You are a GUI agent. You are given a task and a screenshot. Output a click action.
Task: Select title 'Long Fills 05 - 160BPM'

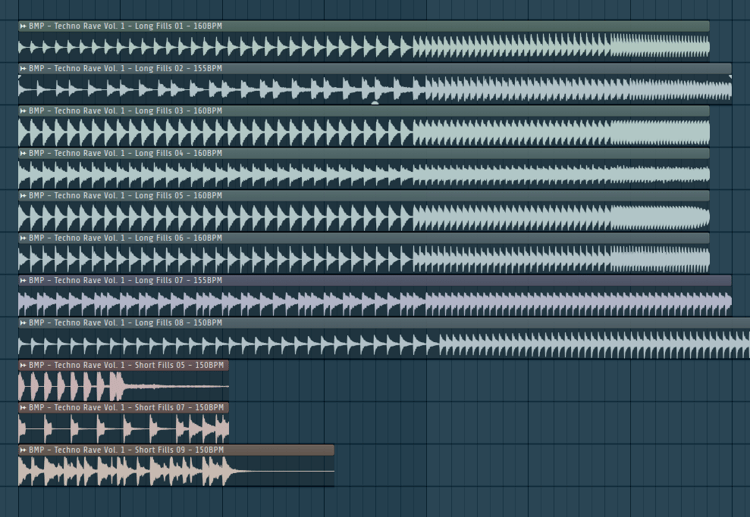[x=178, y=196]
